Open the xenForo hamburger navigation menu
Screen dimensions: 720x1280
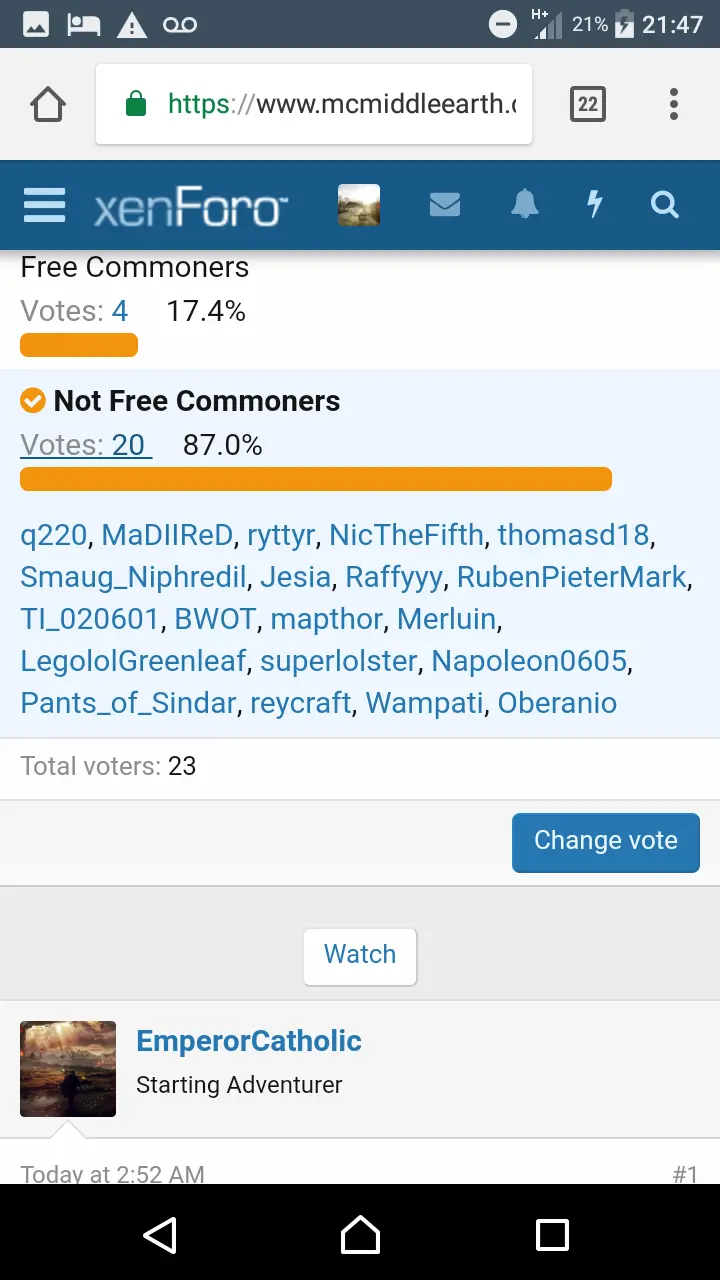click(x=44, y=205)
